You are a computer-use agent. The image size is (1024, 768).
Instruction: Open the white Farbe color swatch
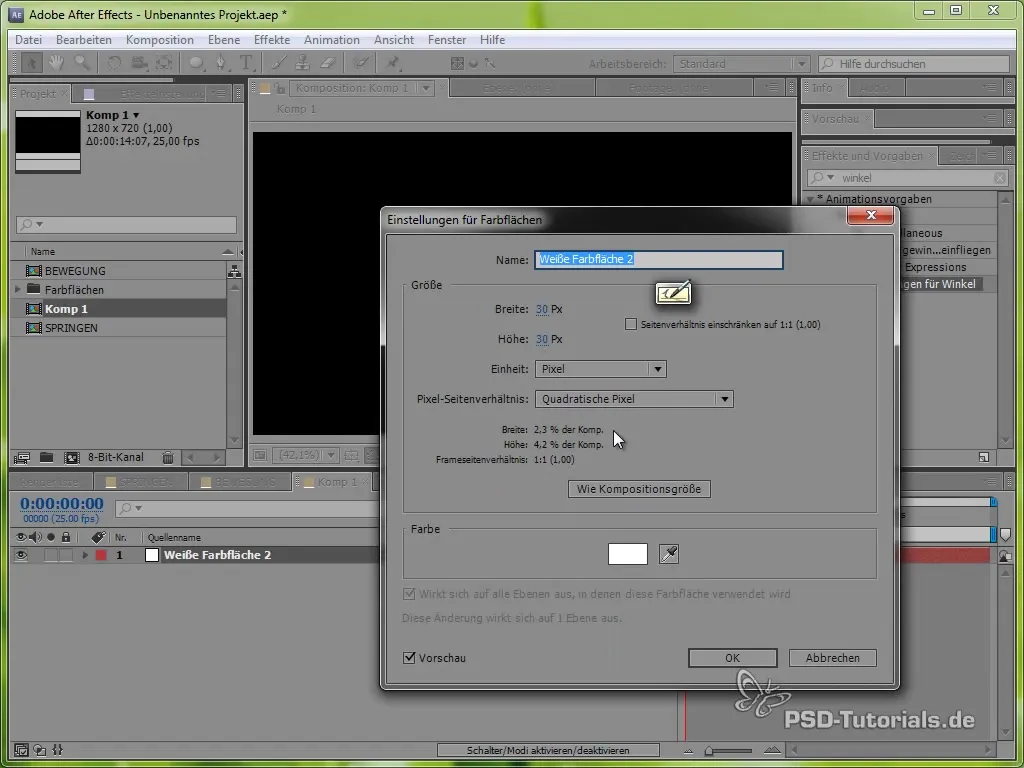(x=628, y=554)
